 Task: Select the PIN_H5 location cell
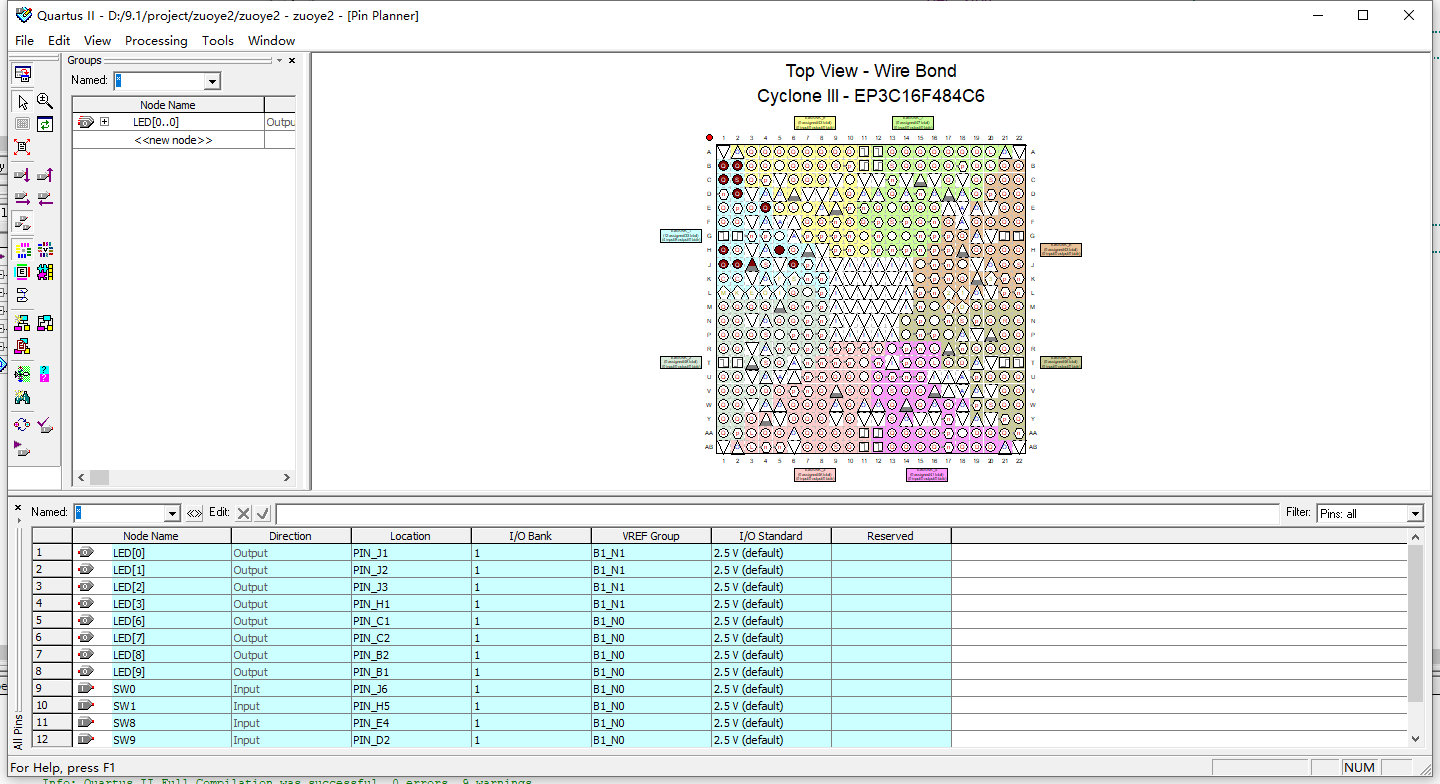[411, 706]
